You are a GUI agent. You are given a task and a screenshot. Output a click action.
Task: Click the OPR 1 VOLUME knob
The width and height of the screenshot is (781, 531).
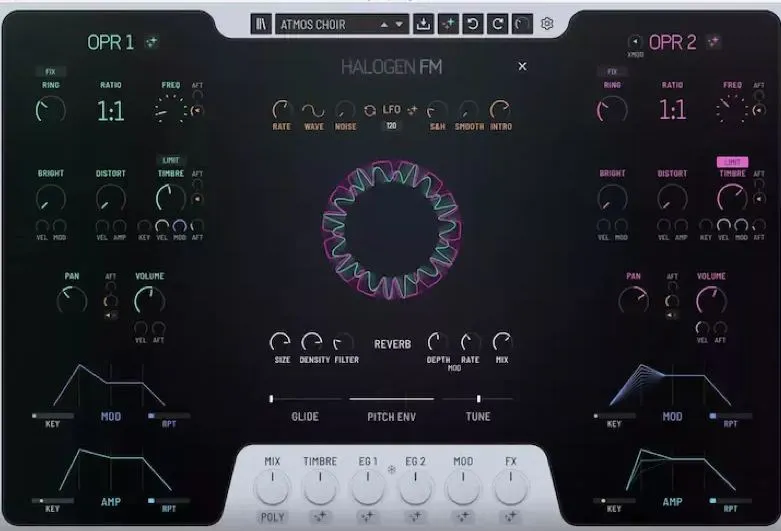click(x=149, y=300)
